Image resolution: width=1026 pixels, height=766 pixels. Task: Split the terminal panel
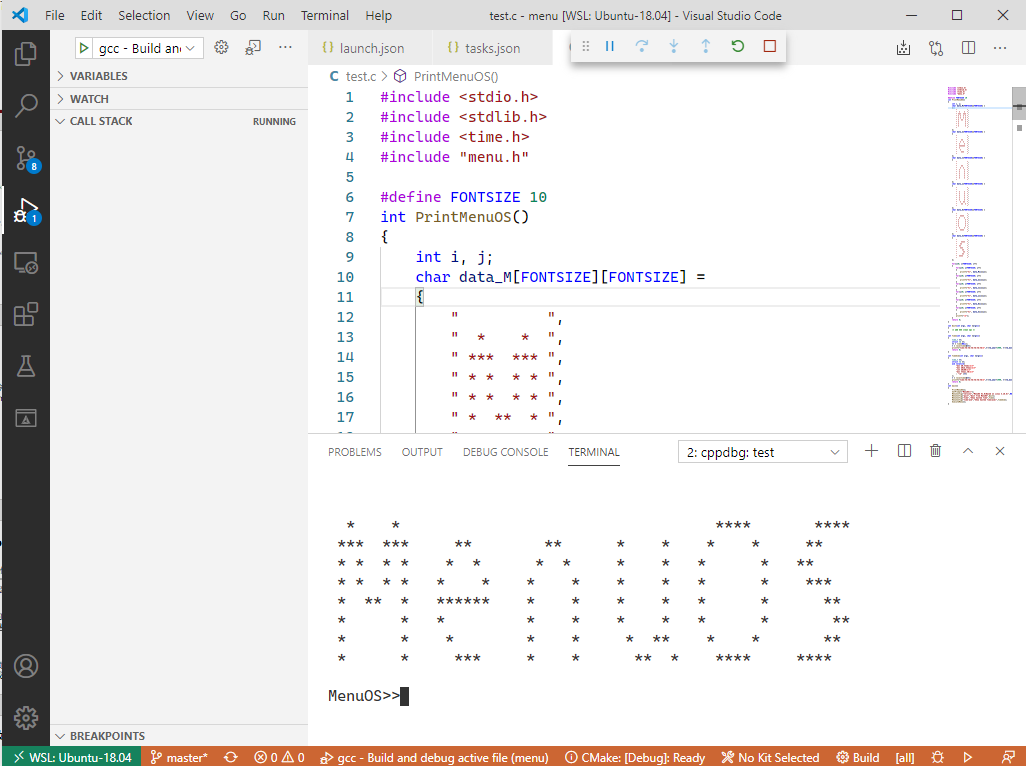click(x=904, y=451)
